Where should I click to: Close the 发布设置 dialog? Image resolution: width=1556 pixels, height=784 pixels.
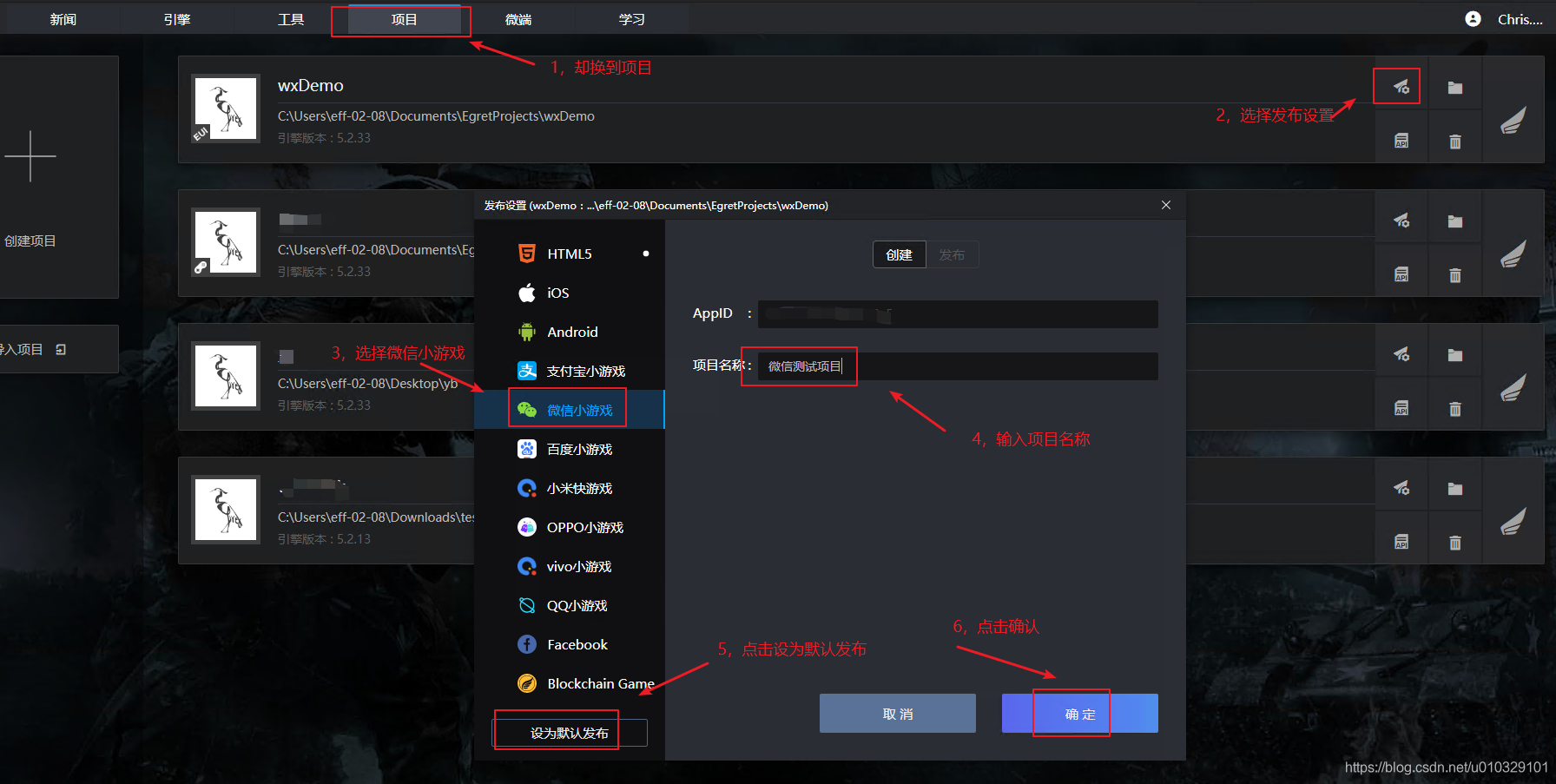click(x=1166, y=205)
